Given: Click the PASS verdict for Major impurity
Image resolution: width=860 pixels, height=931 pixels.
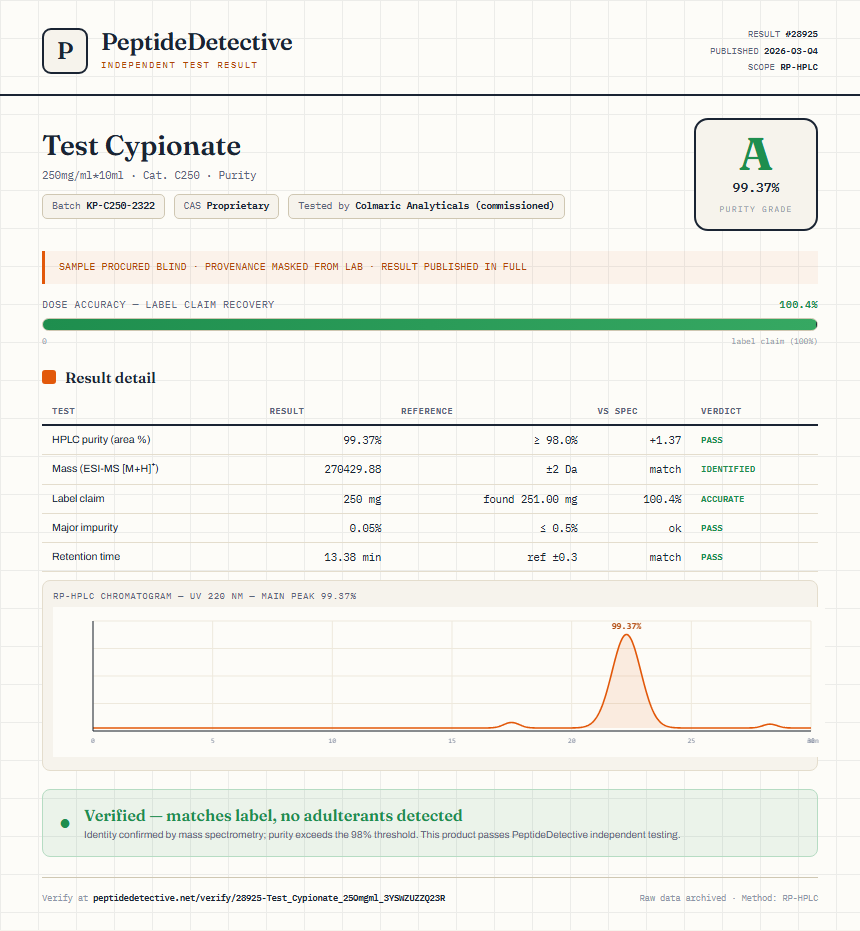Looking at the screenshot, I should [x=712, y=528].
